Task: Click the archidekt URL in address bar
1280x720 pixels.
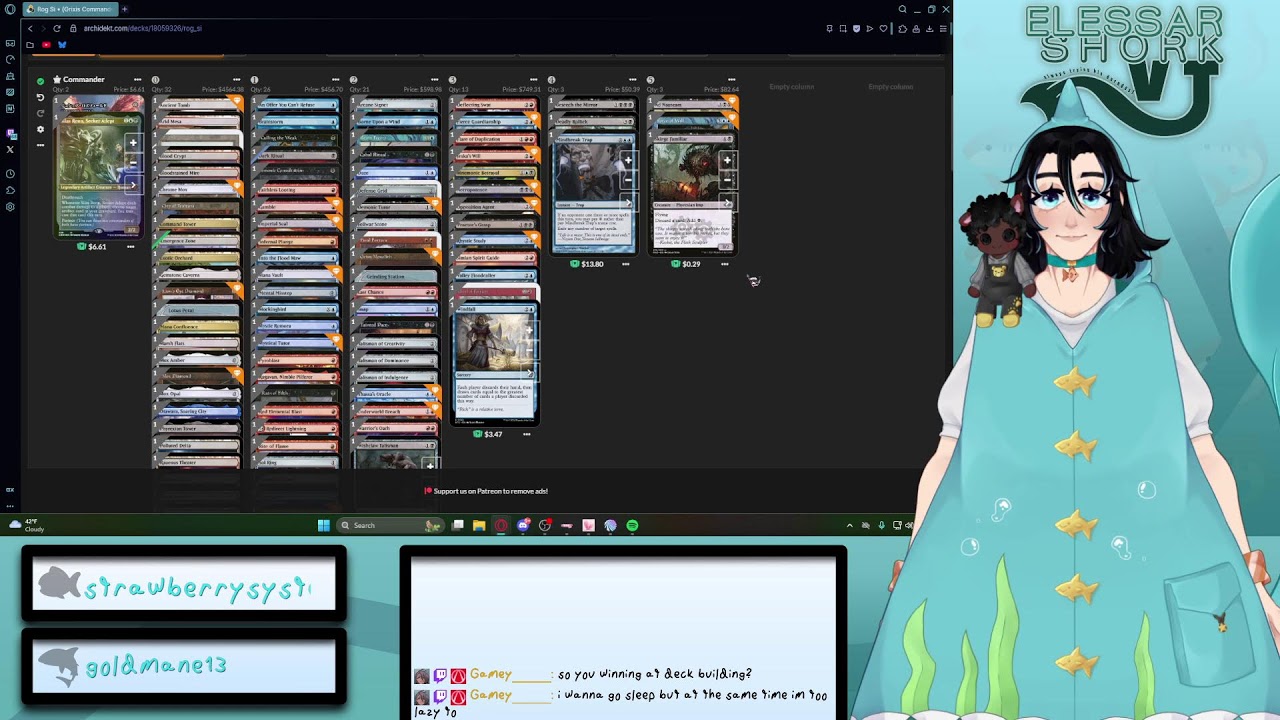Action: tap(143, 28)
